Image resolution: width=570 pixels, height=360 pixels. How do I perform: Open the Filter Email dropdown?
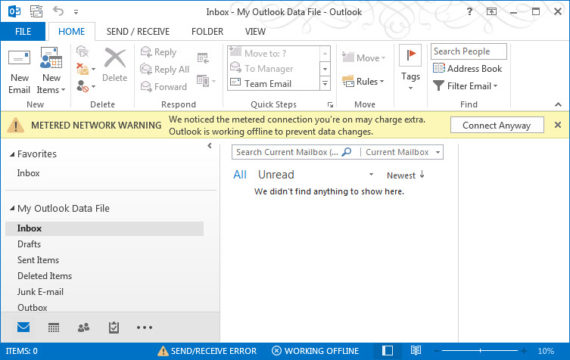point(465,86)
